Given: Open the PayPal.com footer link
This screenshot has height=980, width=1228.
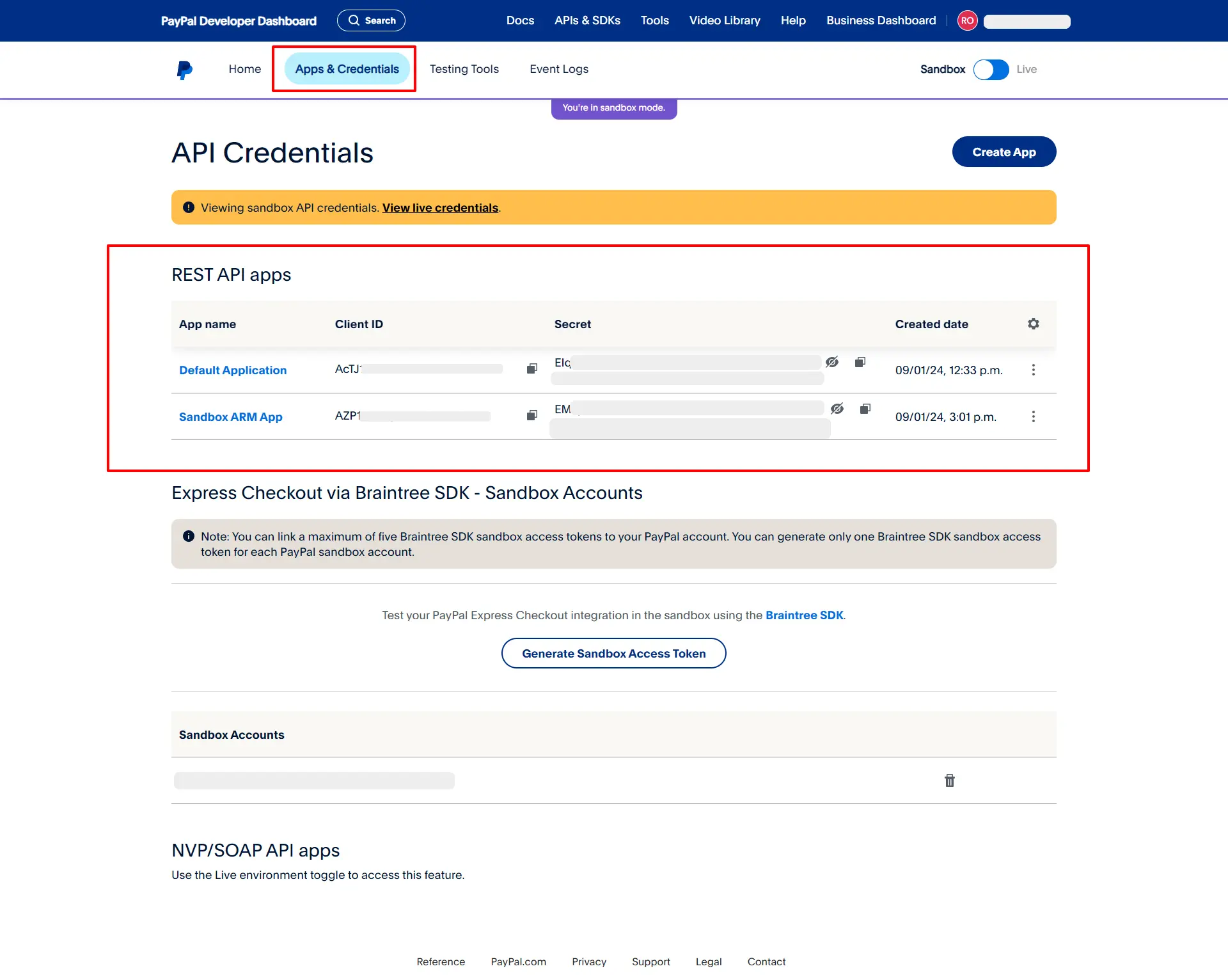Looking at the screenshot, I should [x=518, y=961].
